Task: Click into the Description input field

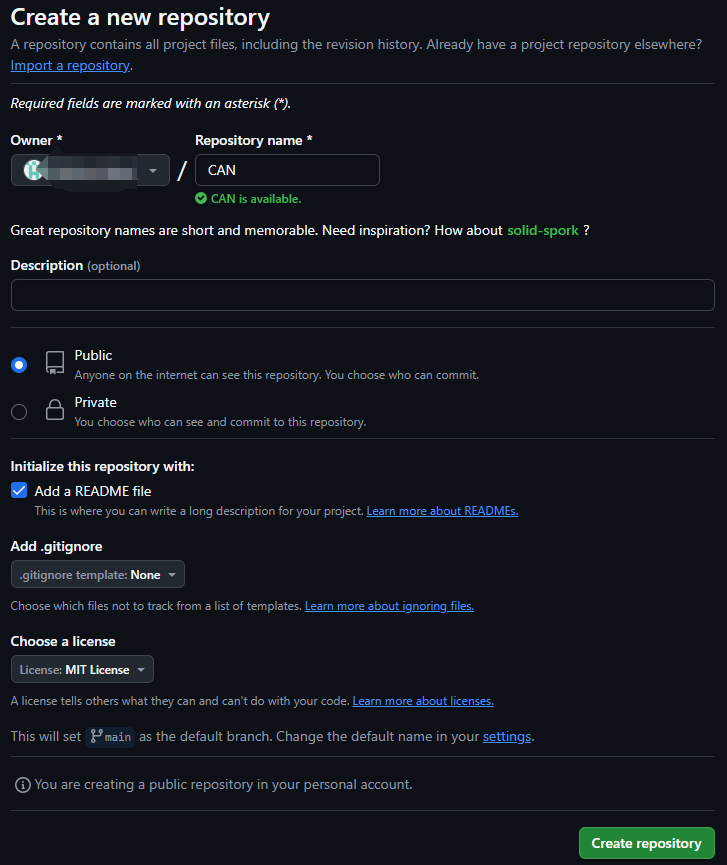Action: pyautogui.click(x=363, y=295)
